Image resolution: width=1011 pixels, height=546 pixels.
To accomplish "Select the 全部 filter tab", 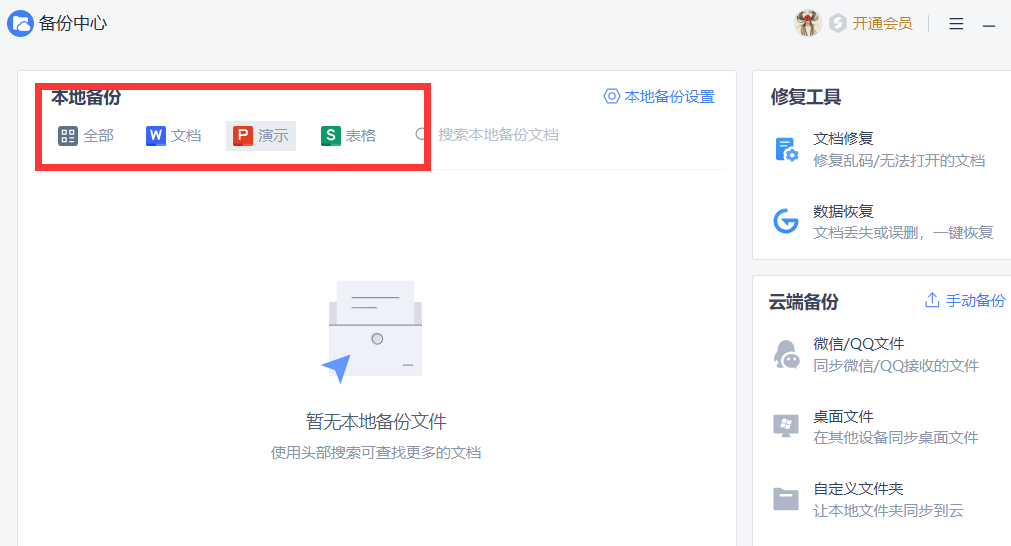I will pyautogui.click(x=86, y=135).
